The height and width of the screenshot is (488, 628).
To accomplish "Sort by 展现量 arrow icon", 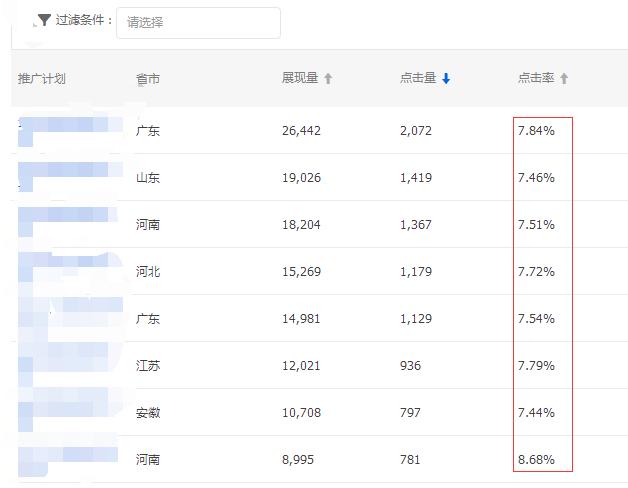I will click(x=328, y=79).
